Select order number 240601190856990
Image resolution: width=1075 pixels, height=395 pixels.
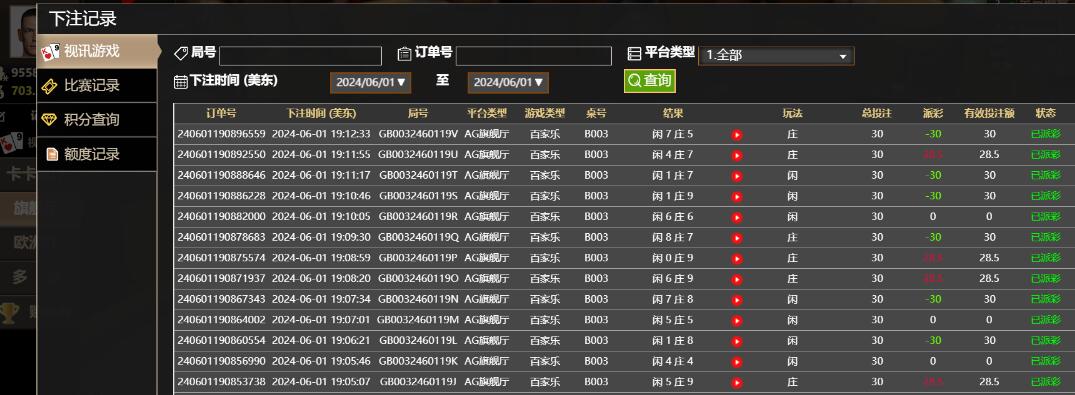coord(221,361)
